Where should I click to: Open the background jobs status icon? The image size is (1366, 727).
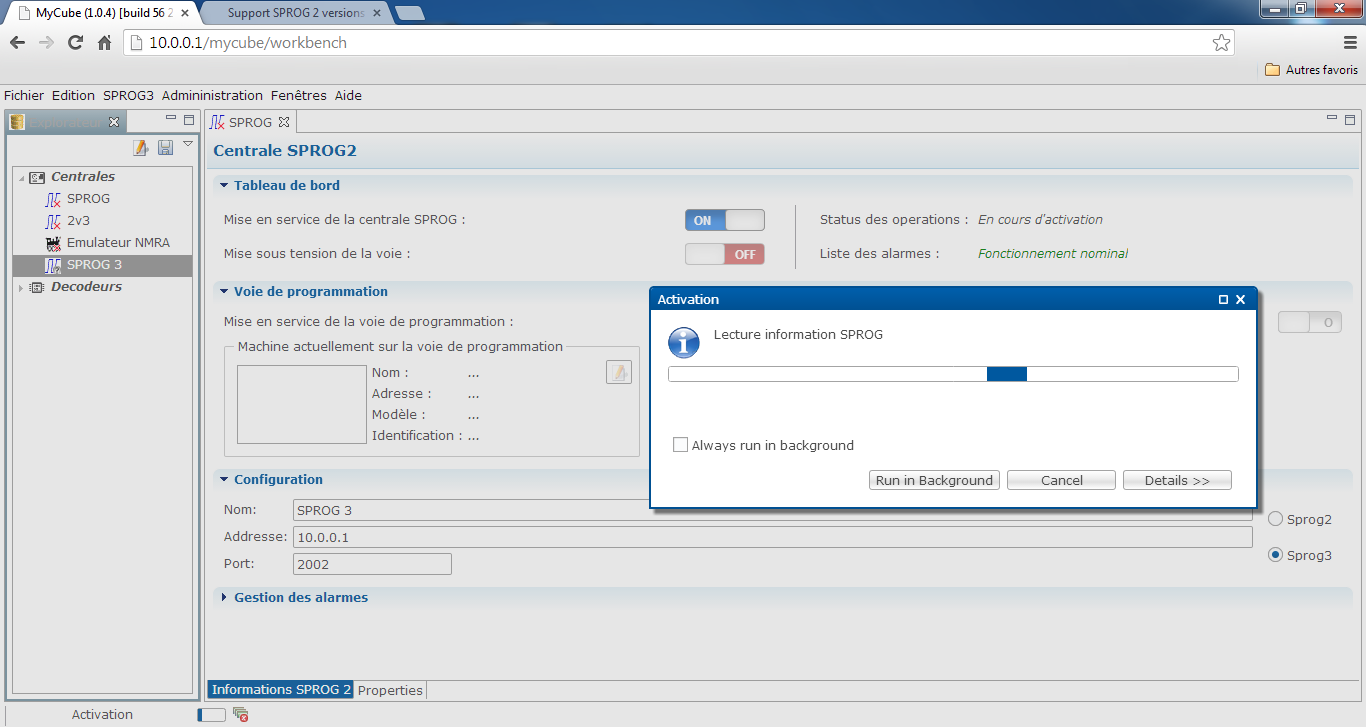point(240,714)
